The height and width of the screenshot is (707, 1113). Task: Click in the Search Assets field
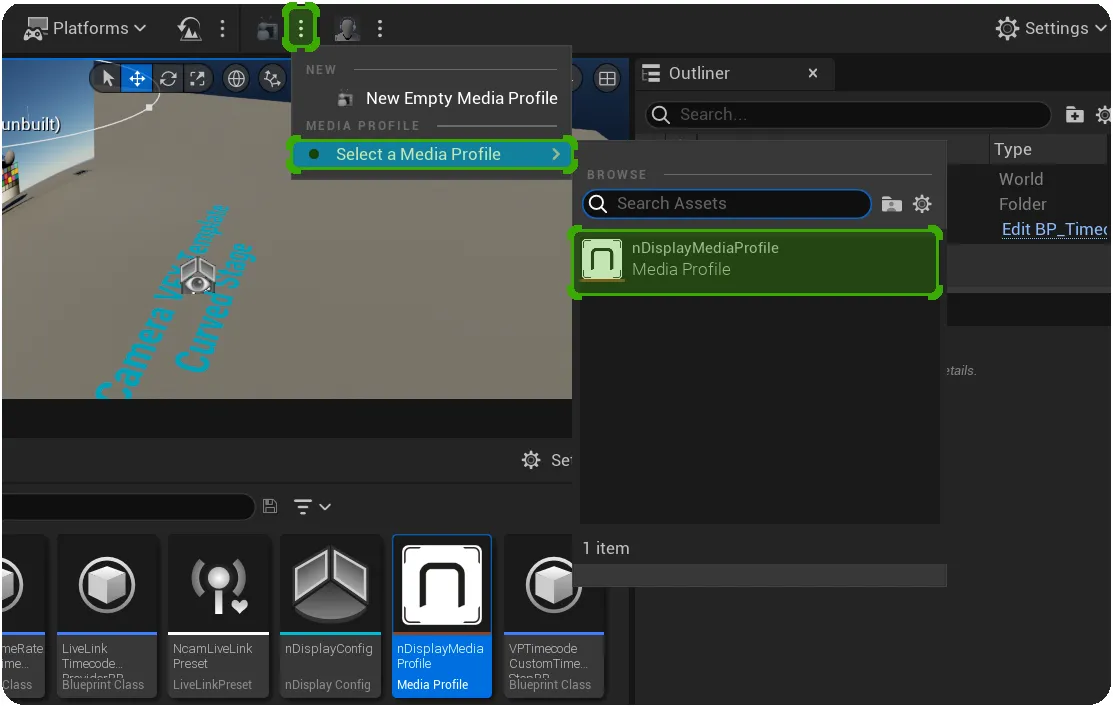pos(727,204)
